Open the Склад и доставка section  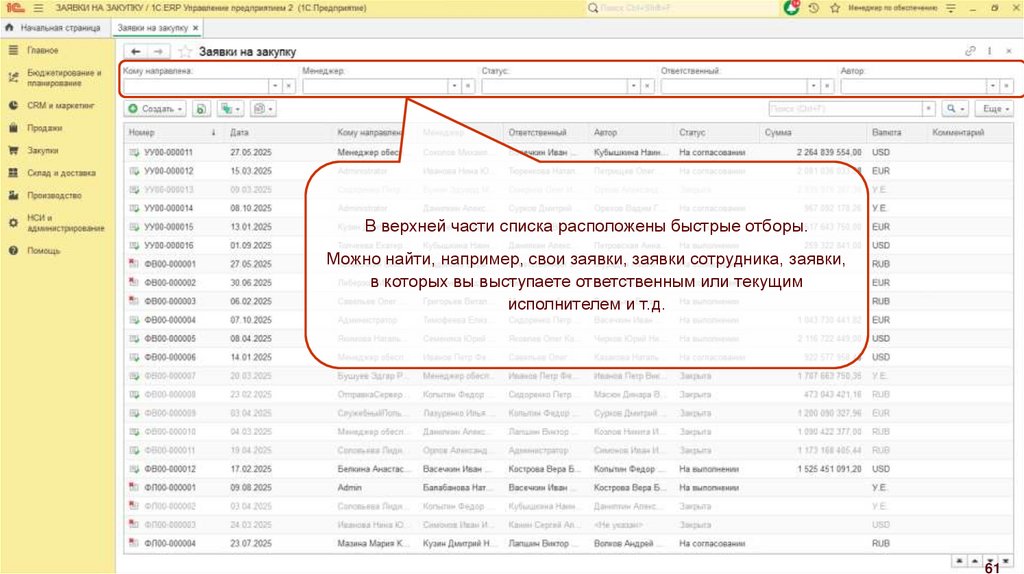pyautogui.click(x=61, y=172)
